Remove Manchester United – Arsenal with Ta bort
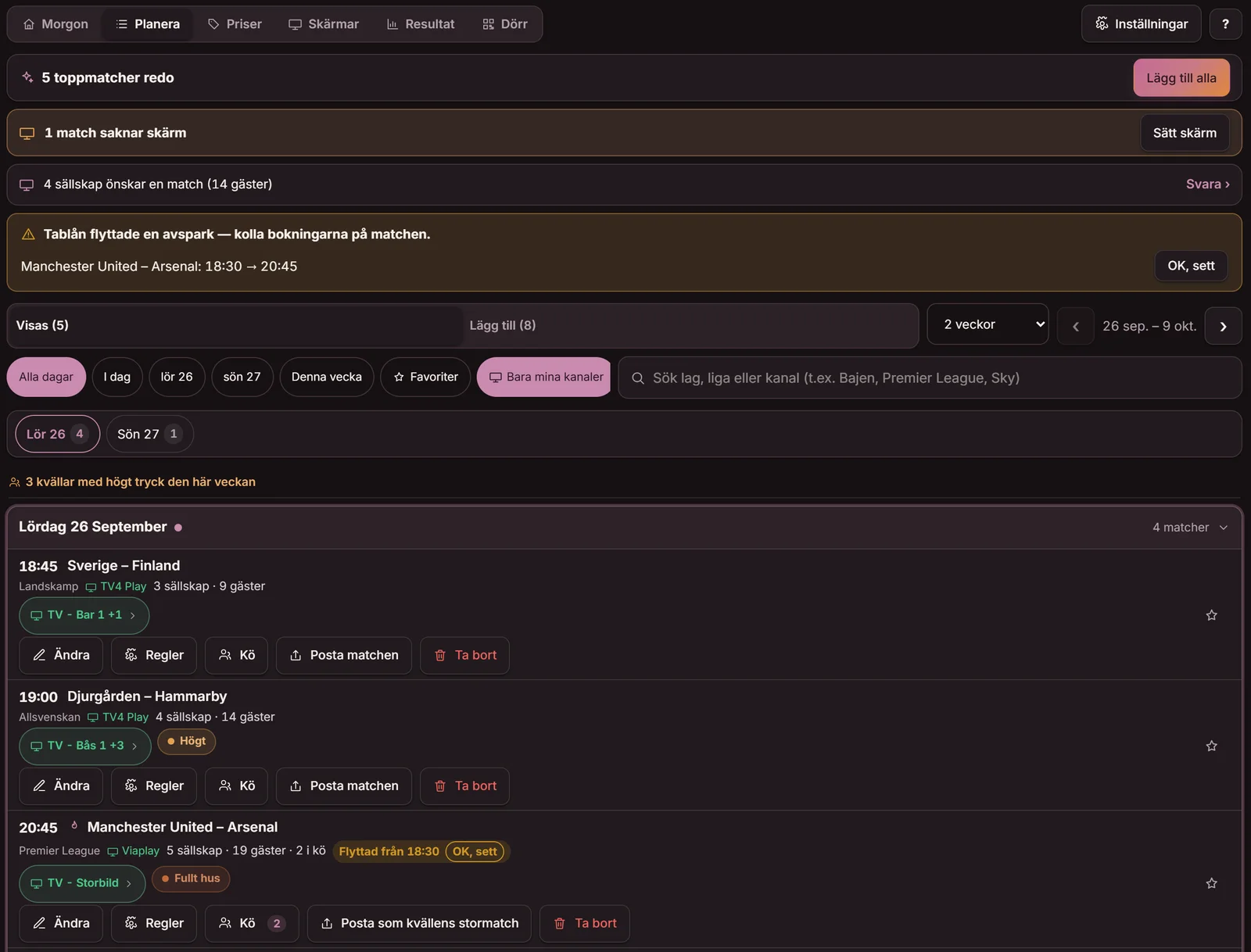The image size is (1251, 952). 585,923
